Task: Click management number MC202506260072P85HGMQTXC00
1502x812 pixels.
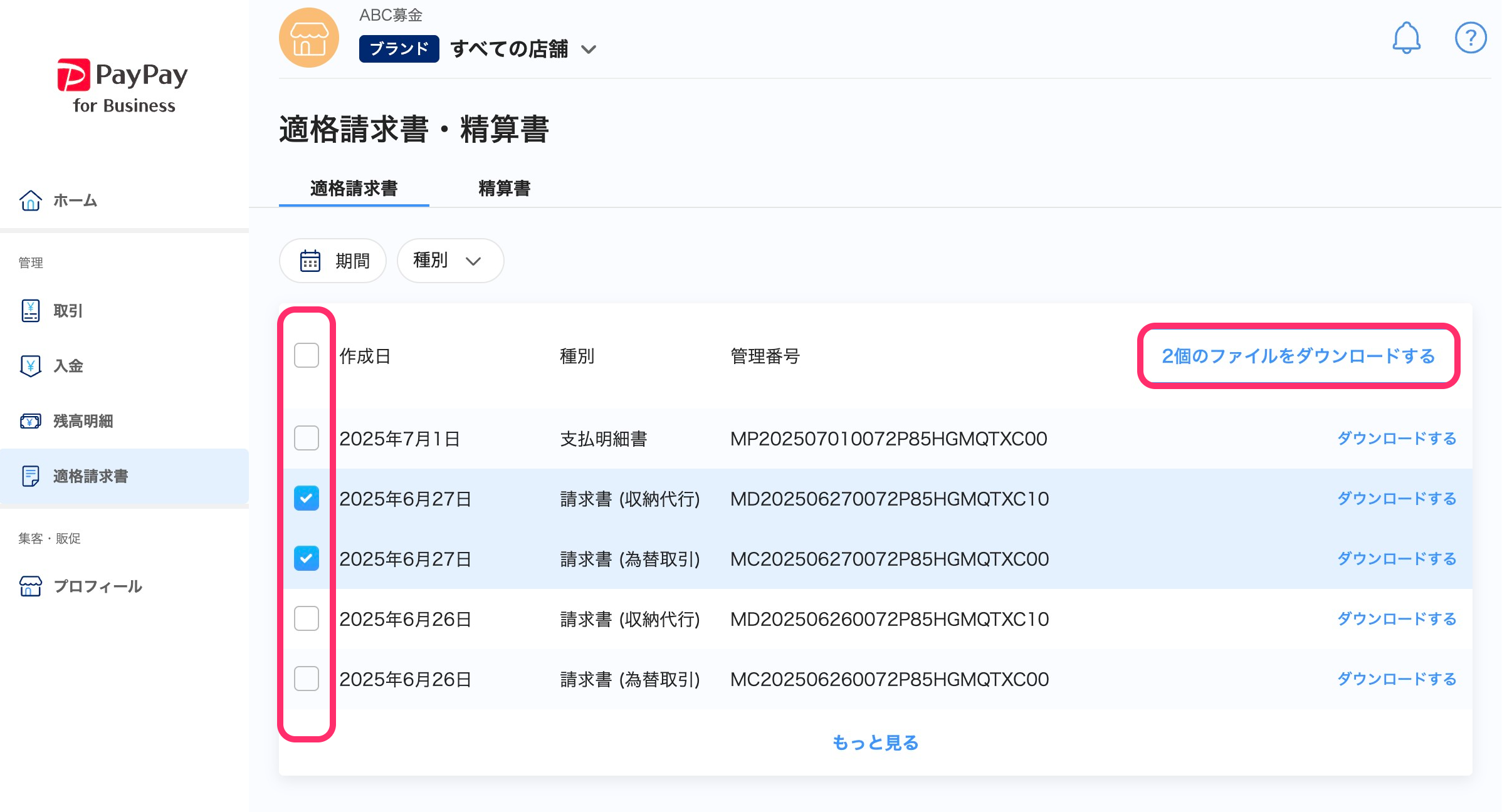Action: 890,679
